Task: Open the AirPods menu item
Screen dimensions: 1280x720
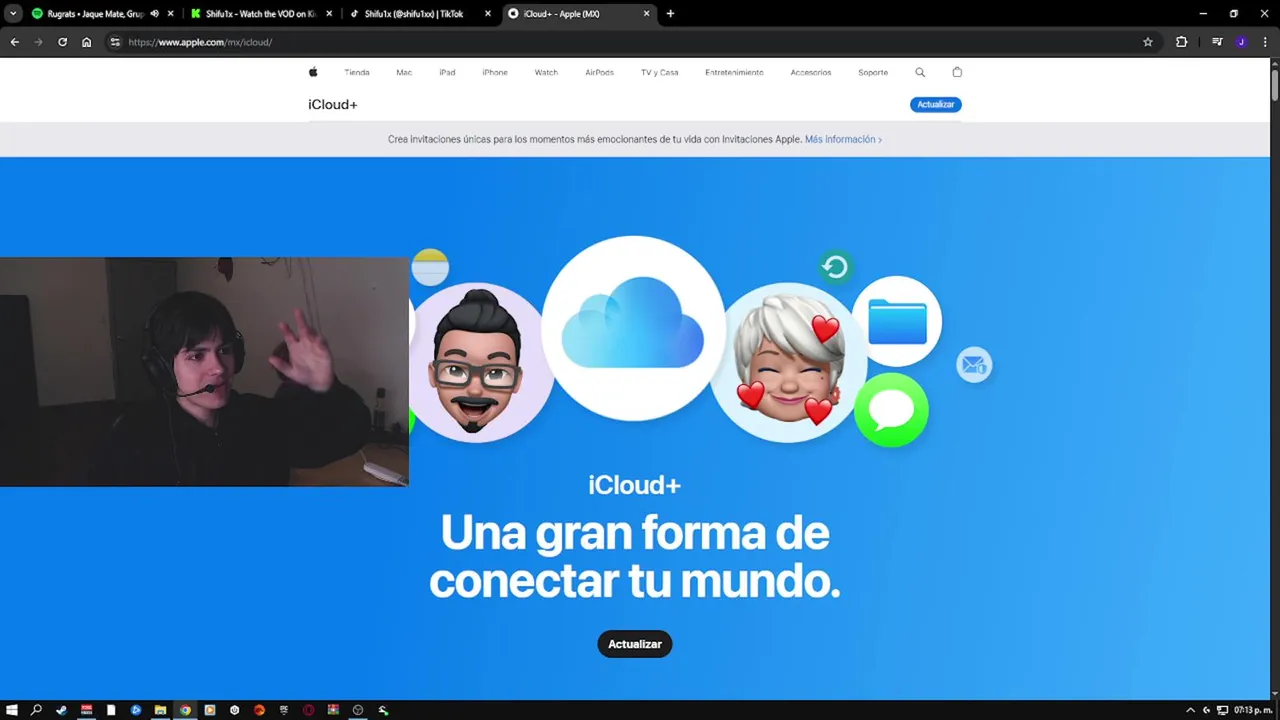Action: (600, 73)
